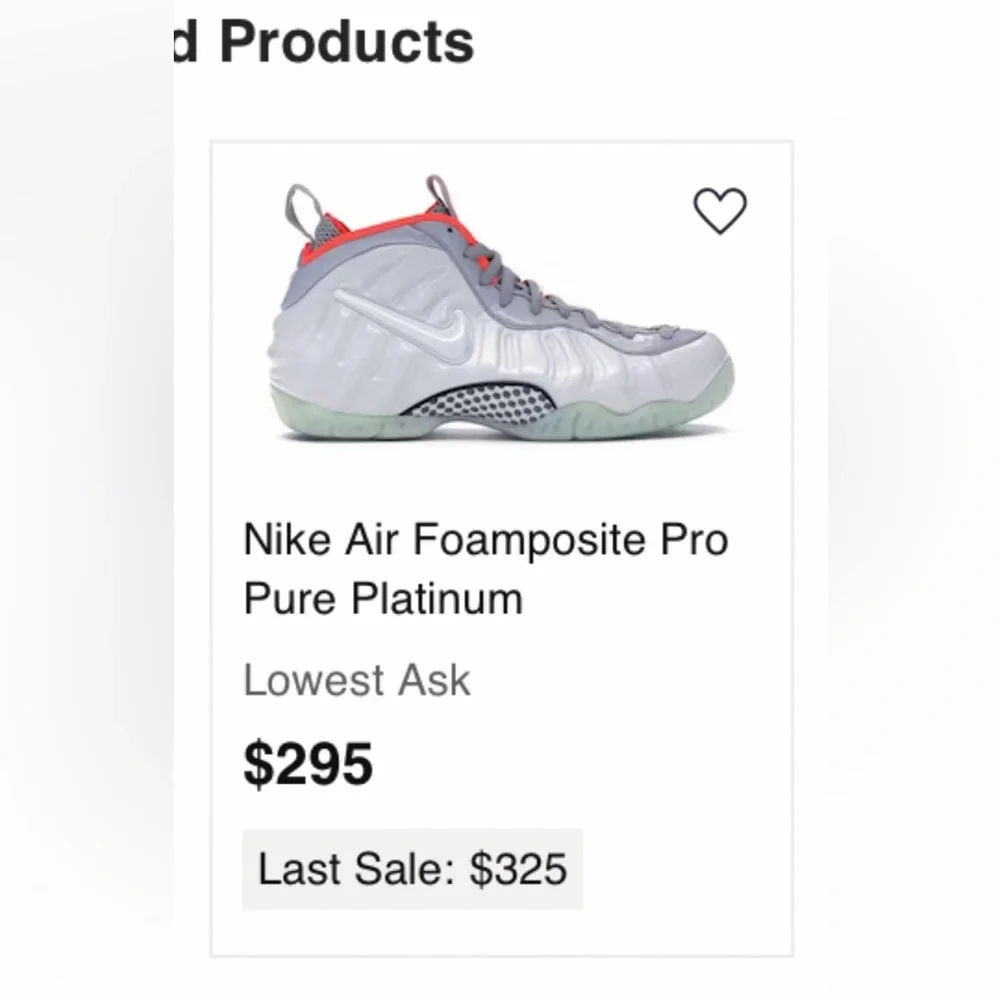Select the Lowest Ask label
The width and height of the screenshot is (1000, 1000).
pos(356,681)
